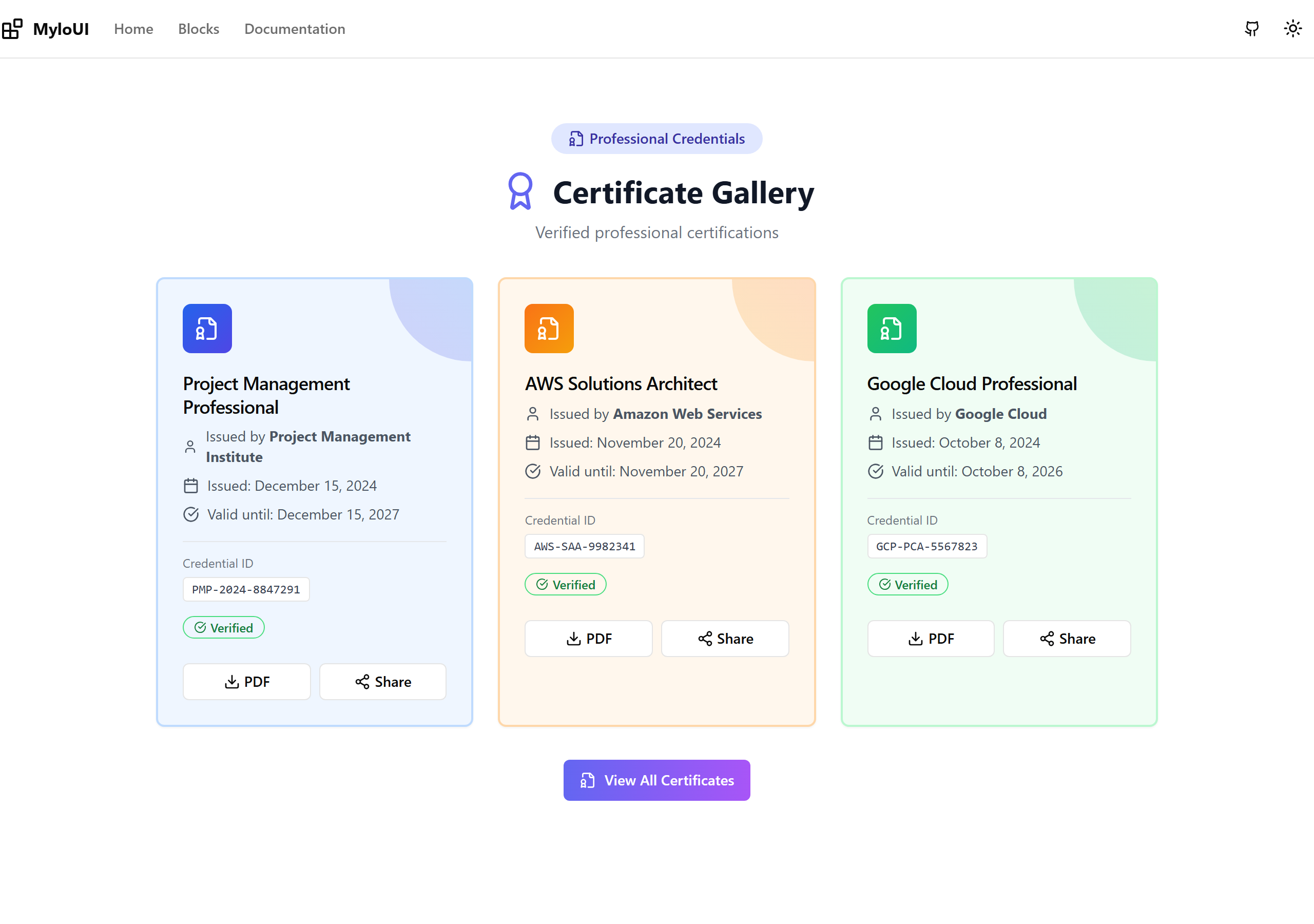Select credential ID GCP-PCA-5567823
Viewport: 1314px width, 924px height.
click(926, 546)
